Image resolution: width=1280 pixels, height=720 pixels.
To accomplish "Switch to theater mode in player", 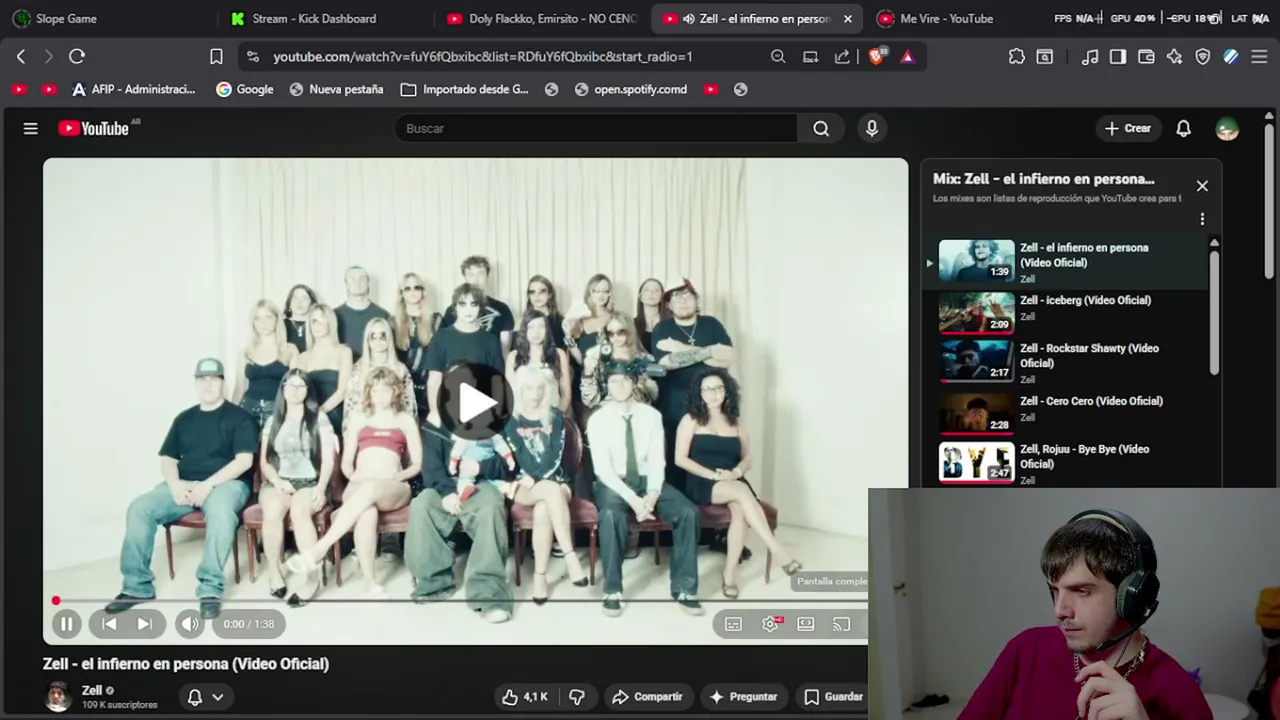I will 806,624.
